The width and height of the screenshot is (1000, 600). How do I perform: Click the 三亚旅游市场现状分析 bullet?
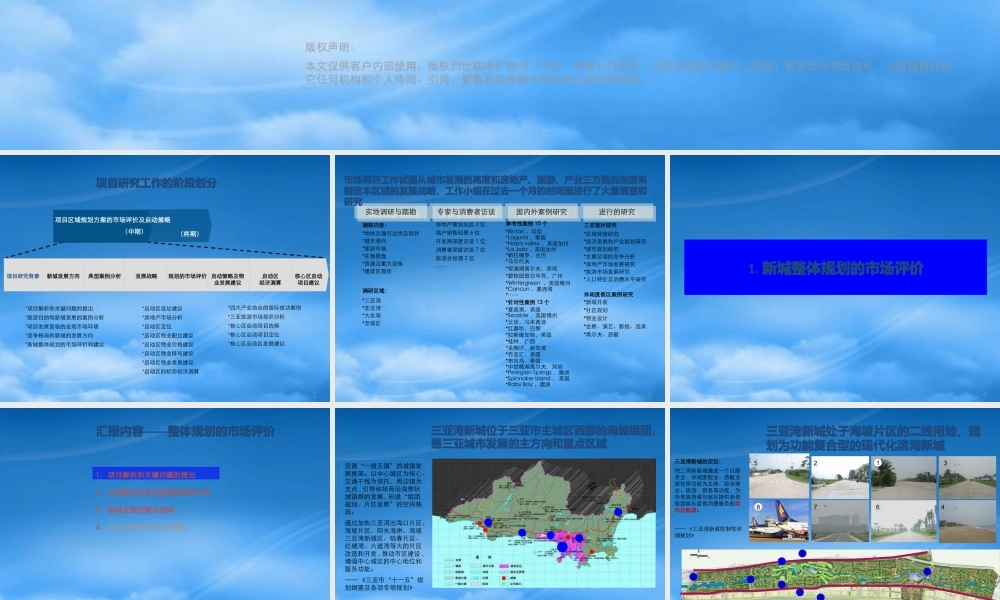click(256, 316)
